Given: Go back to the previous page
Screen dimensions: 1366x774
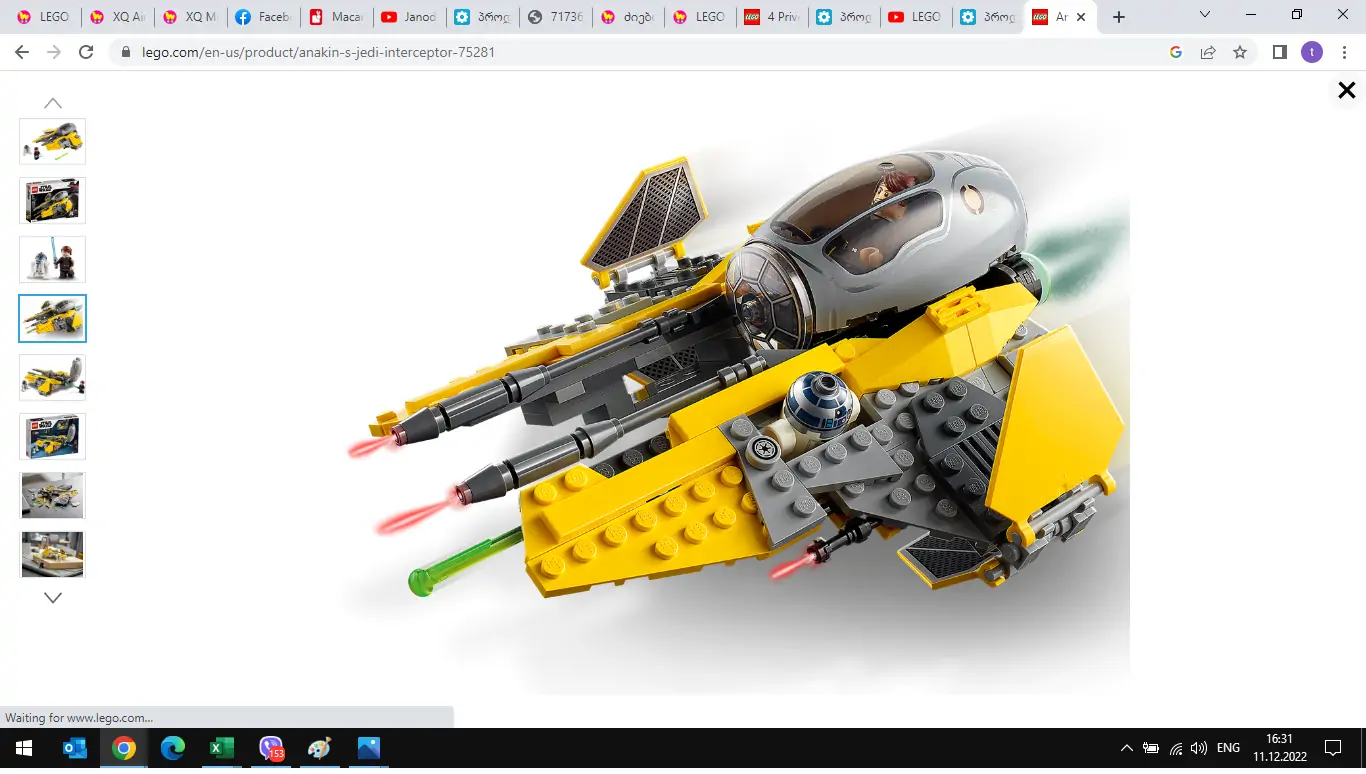Looking at the screenshot, I should point(22,52).
